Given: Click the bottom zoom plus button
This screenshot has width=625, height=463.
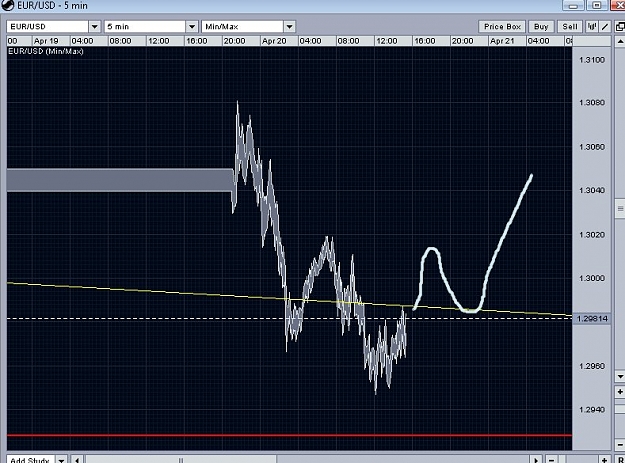Looking at the screenshot, I should point(604,460).
